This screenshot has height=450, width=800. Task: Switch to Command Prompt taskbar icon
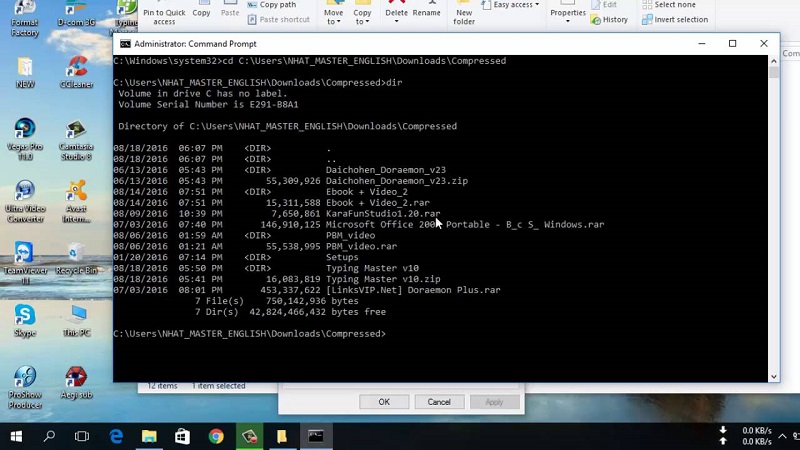(316, 436)
